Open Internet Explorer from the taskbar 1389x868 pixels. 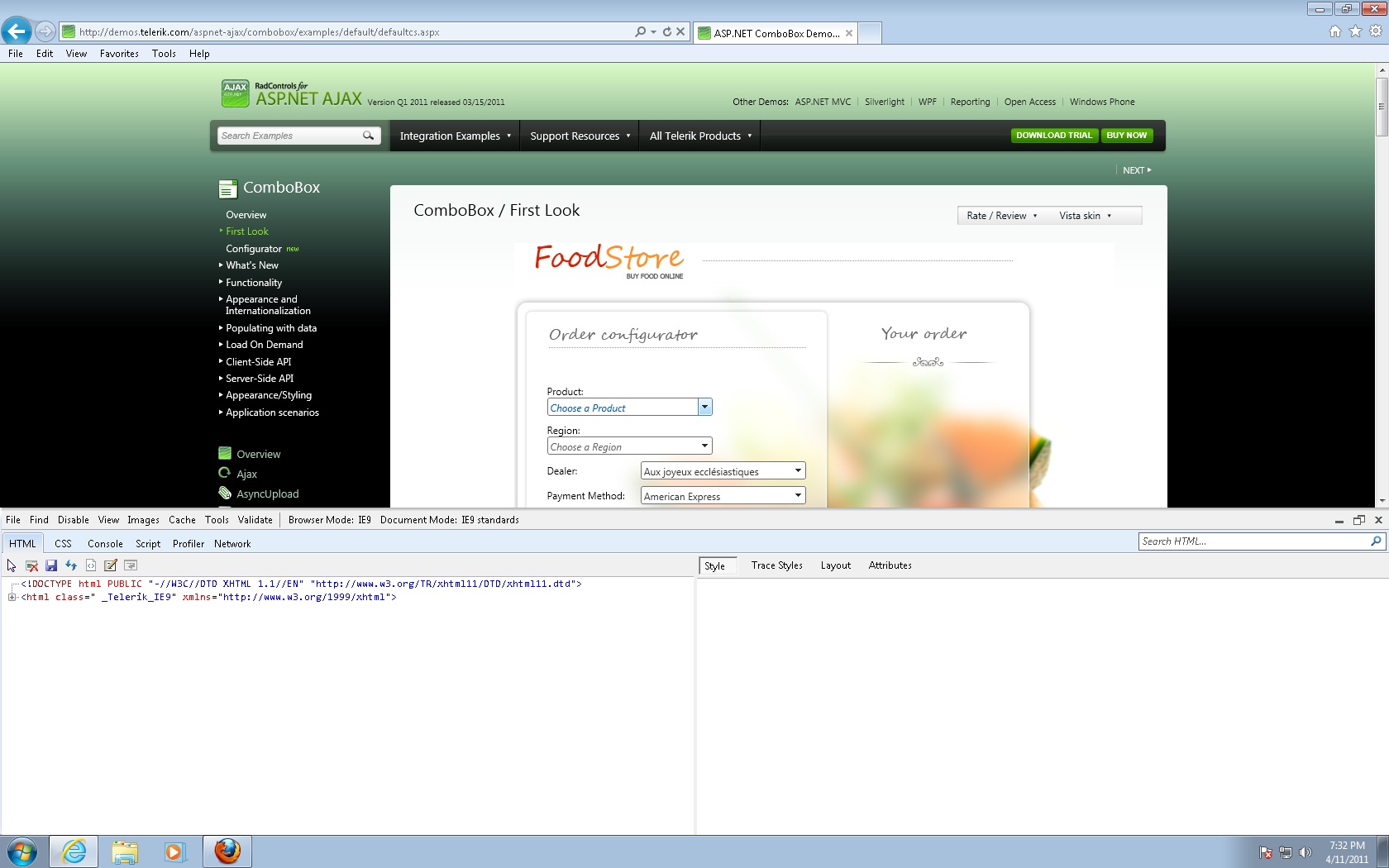[74, 851]
